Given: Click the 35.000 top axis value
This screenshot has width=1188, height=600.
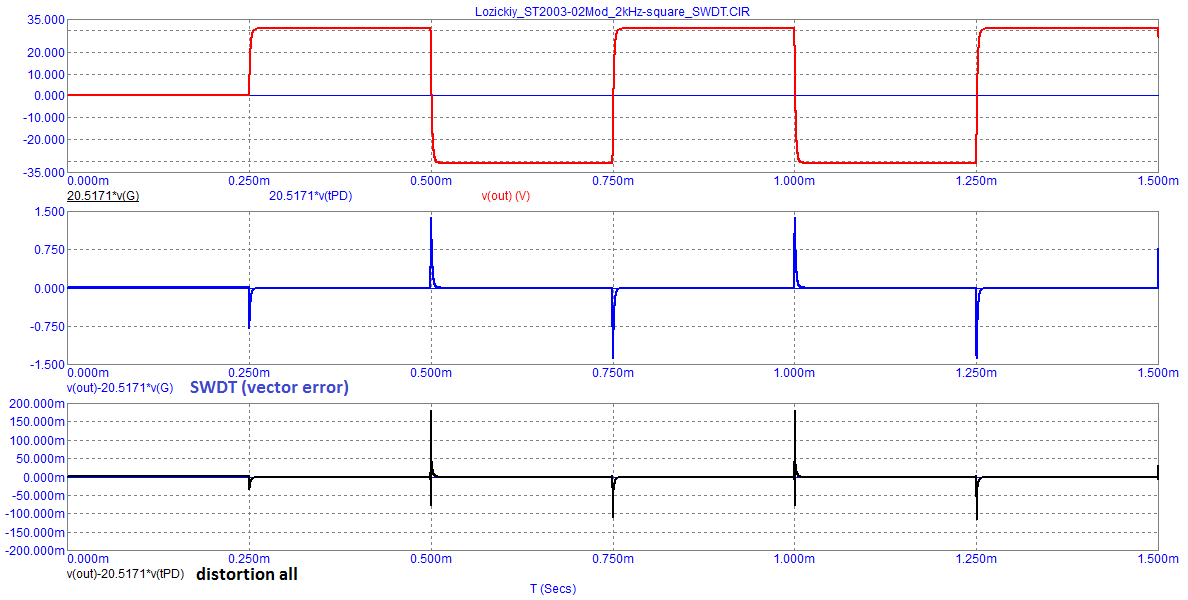Looking at the screenshot, I should click(45, 20).
